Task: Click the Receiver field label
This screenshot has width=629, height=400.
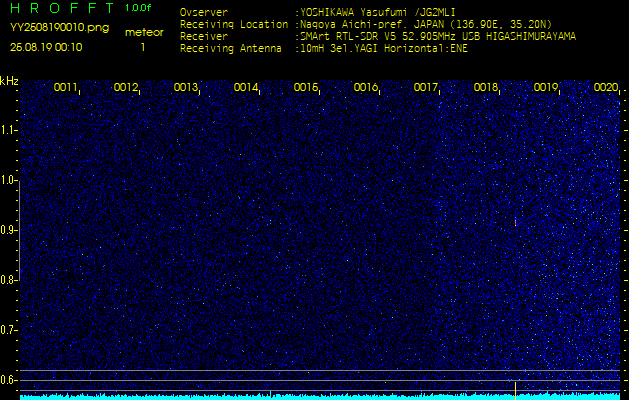Action: coord(204,37)
